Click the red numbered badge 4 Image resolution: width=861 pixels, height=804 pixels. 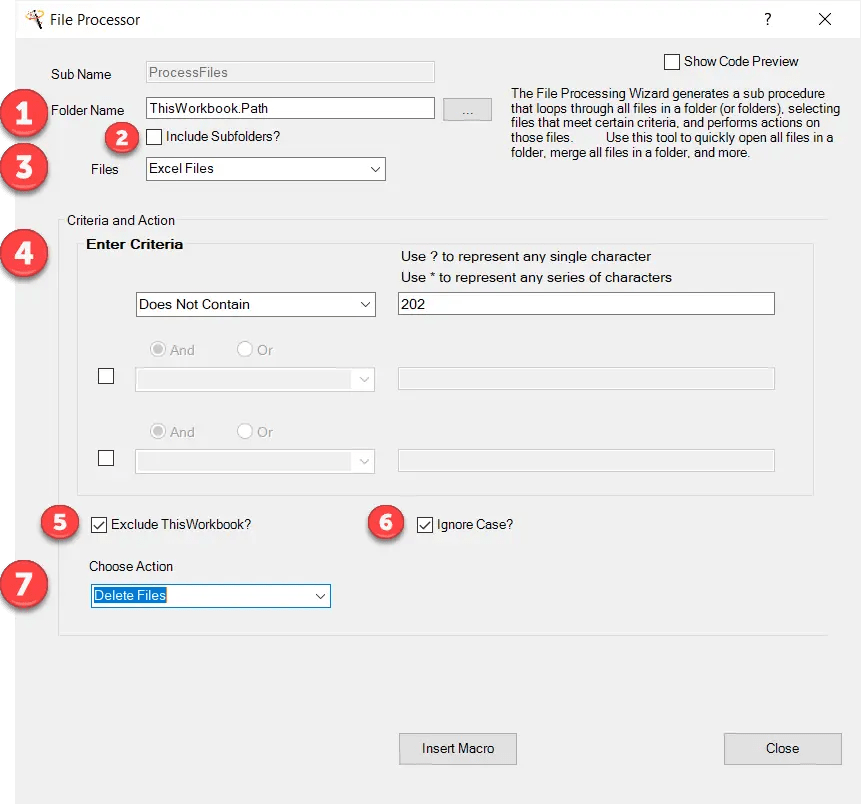pyautogui.click(x=24, y=256)
